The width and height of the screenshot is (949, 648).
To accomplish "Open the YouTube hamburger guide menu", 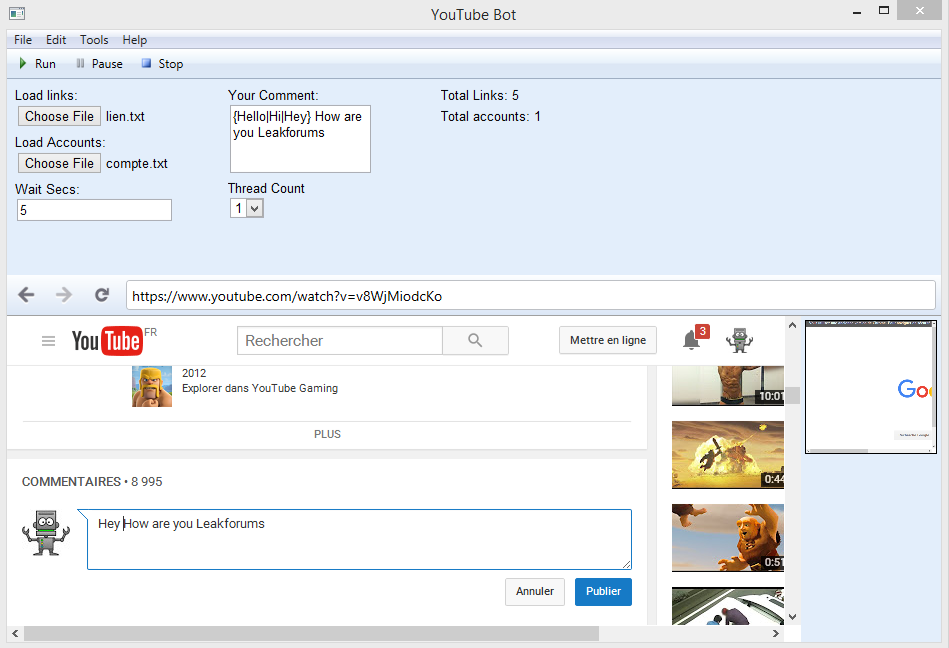I will (x=48, y=341).
